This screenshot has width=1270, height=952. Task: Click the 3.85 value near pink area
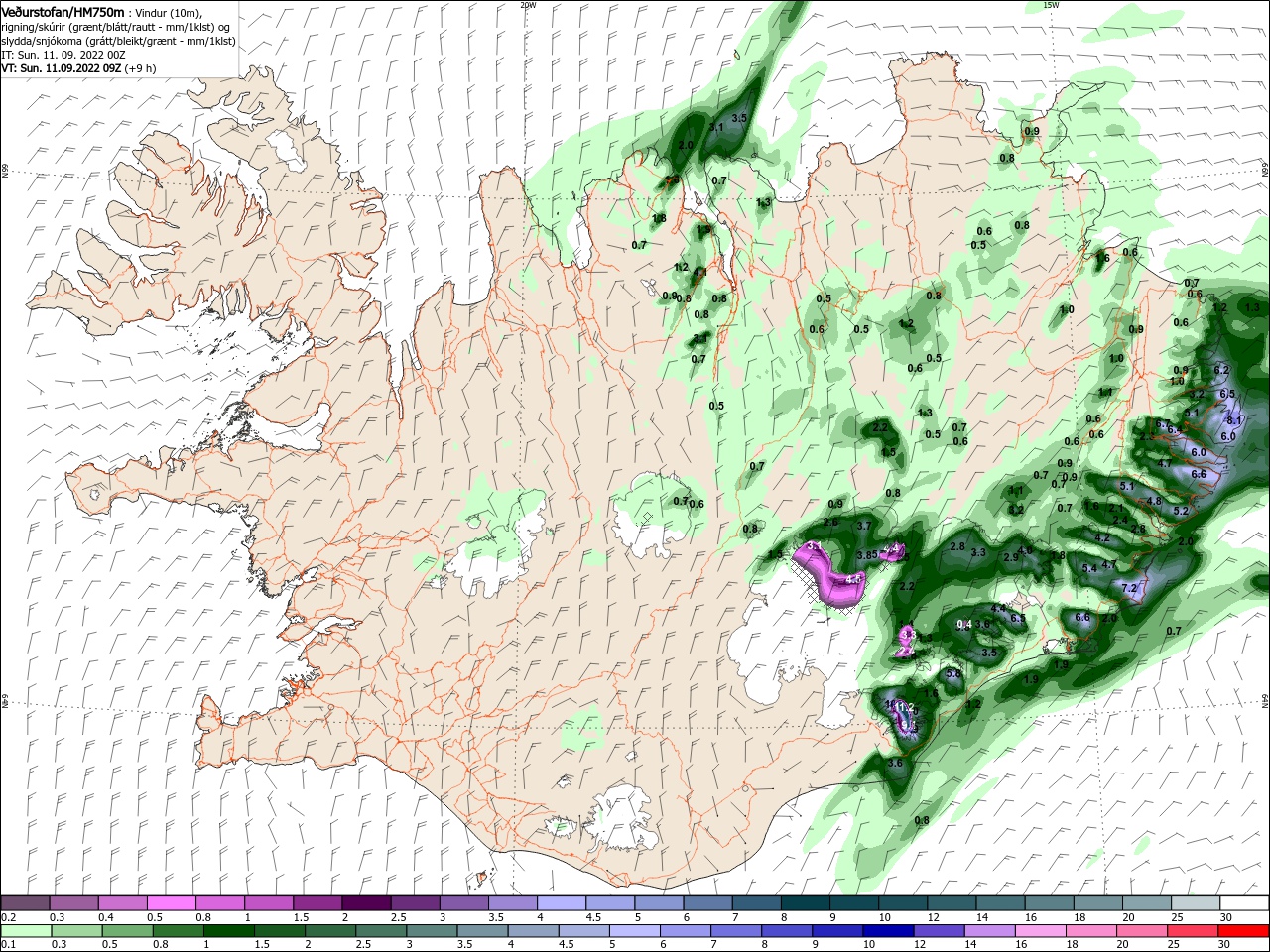[x=865, y=555]
